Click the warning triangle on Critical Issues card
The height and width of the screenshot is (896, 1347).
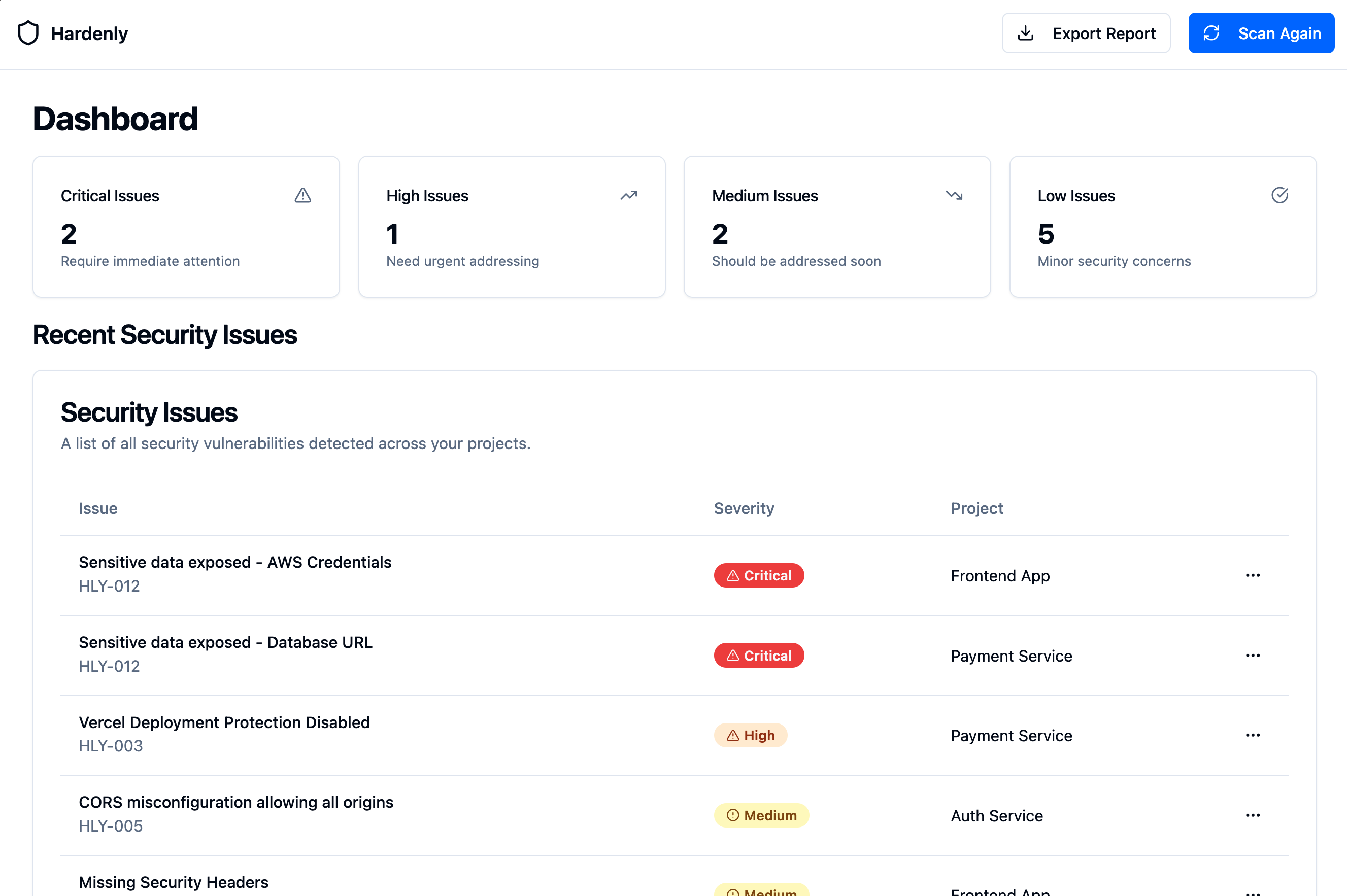pyautogui.click(x=302, y=195)
